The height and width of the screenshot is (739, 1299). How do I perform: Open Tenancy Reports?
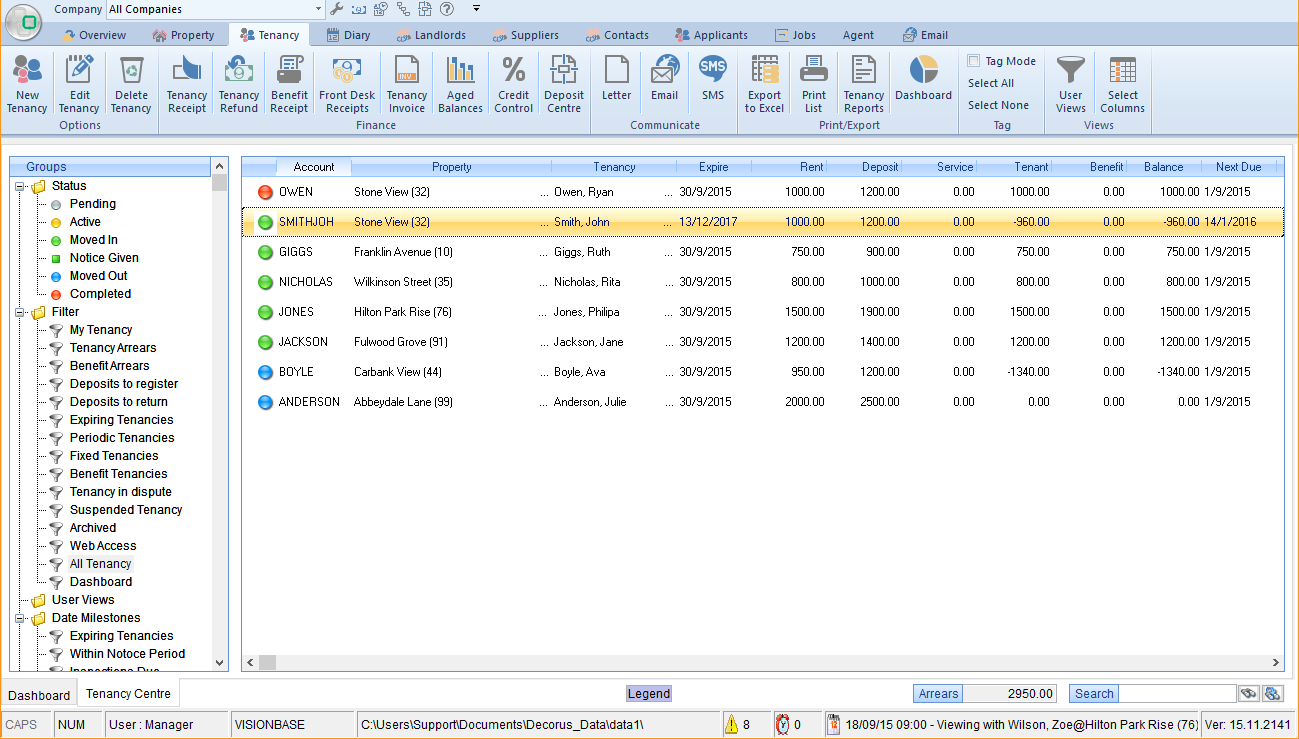864,84
